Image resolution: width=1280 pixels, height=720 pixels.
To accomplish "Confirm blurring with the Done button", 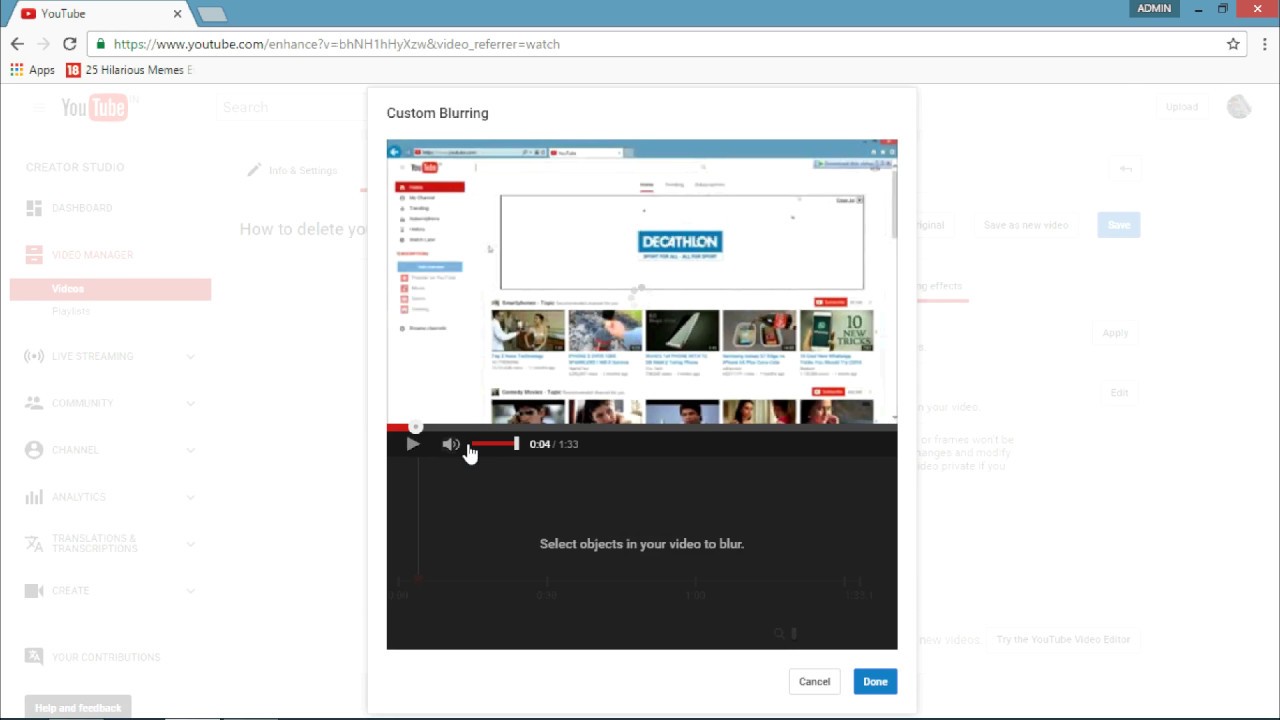I will point(875,682).
